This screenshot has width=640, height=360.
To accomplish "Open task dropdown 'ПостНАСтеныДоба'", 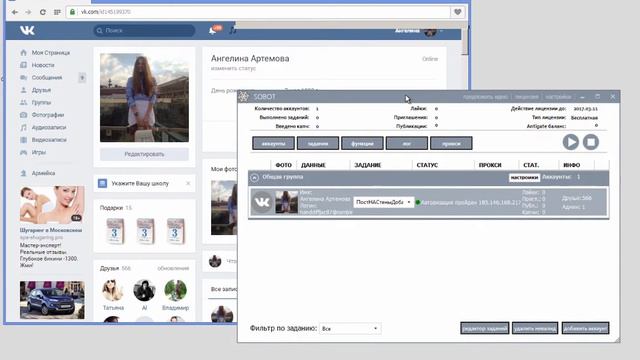I will 383,202.
